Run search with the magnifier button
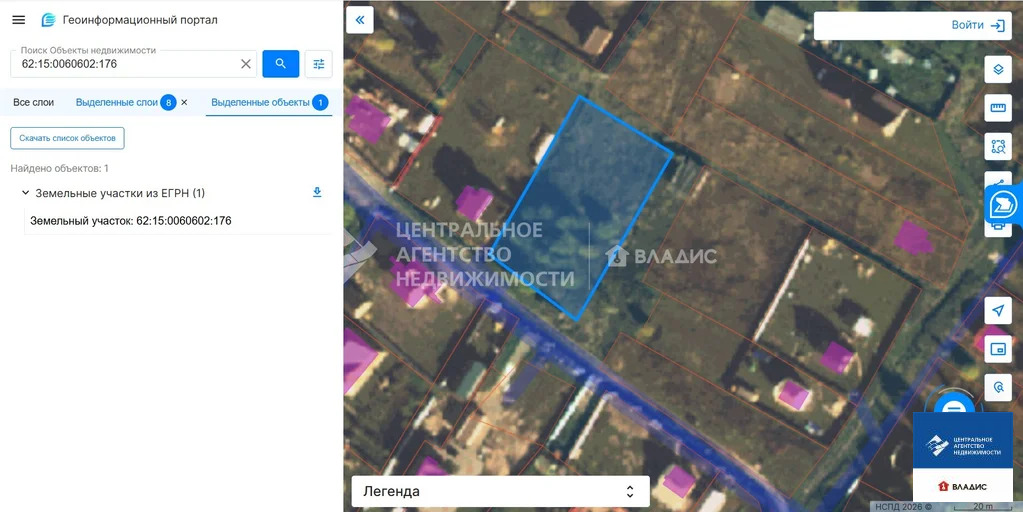Screen dimensions: 1023x512 coord(281,64)
